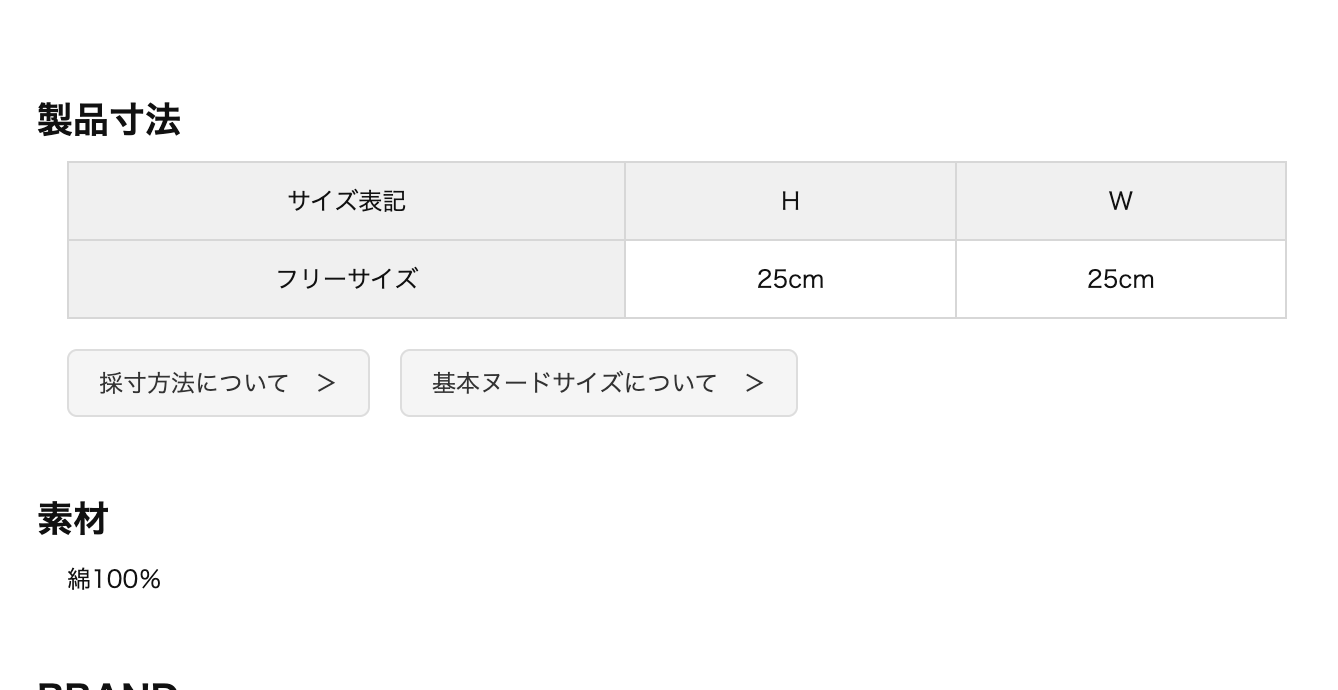Click the arrow beside 基本ヌードサイズについて
Image resolution: width=1338 pixels, height=690 pixels.
tap(755, 383)
